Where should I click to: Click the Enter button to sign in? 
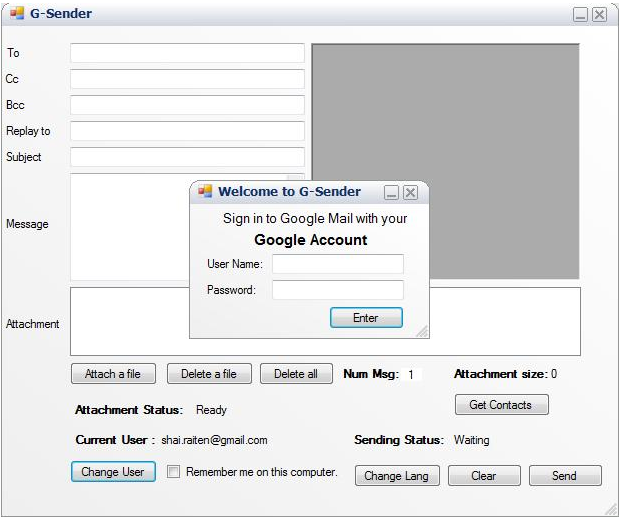pyautogui.click(x=367, y=318)
